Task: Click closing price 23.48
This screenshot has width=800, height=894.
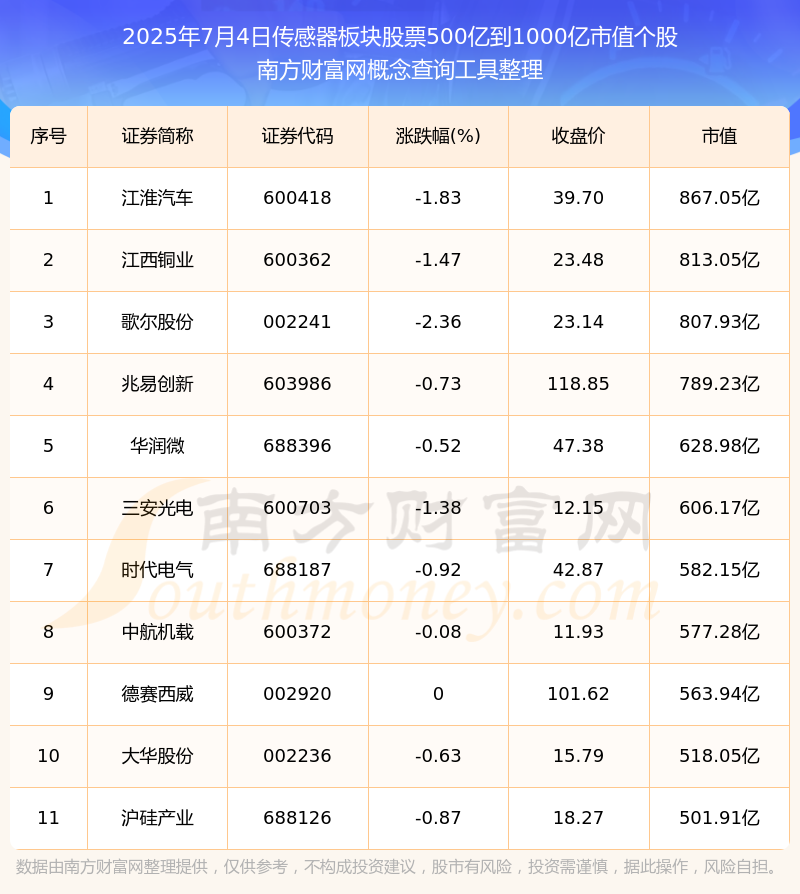Action: click(x=578, y=260)
